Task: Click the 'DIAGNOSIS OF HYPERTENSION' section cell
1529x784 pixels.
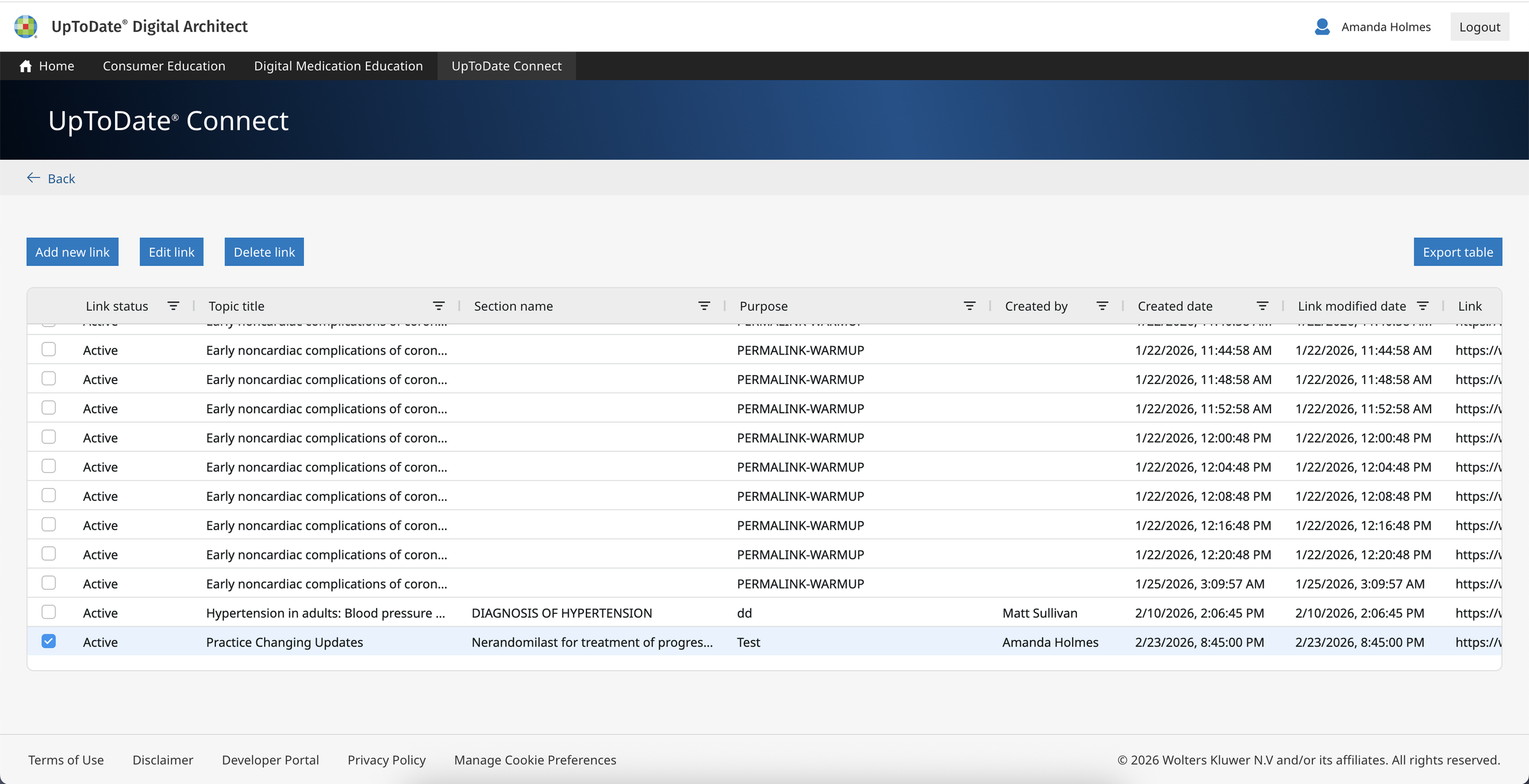Action: (x=561, y=613)
